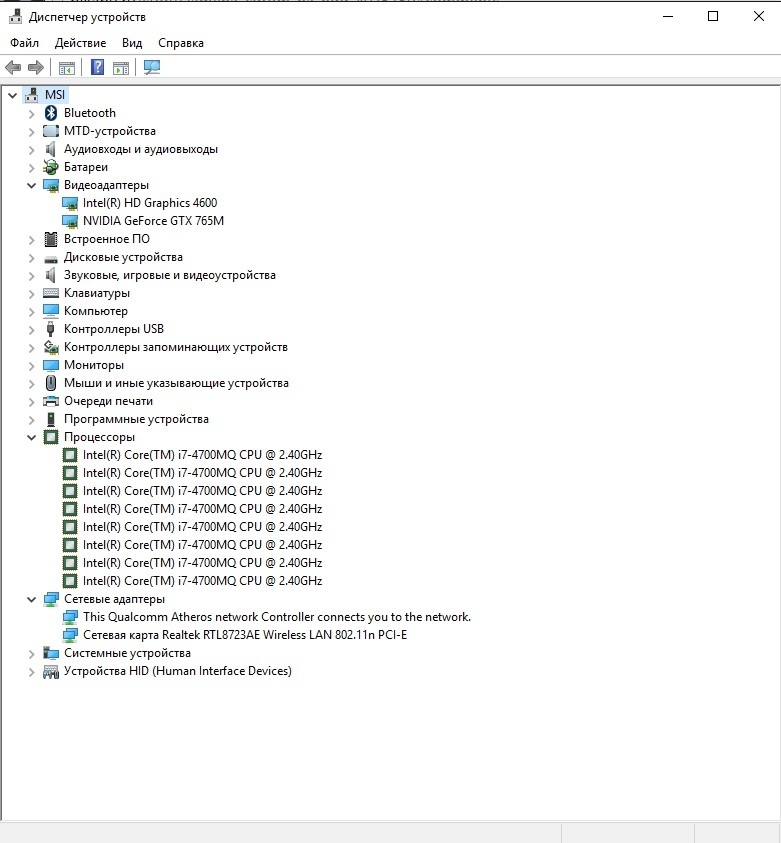The image size is (781, 843).
Task: Click the scan for hardware changes icon
Action: 151,68
